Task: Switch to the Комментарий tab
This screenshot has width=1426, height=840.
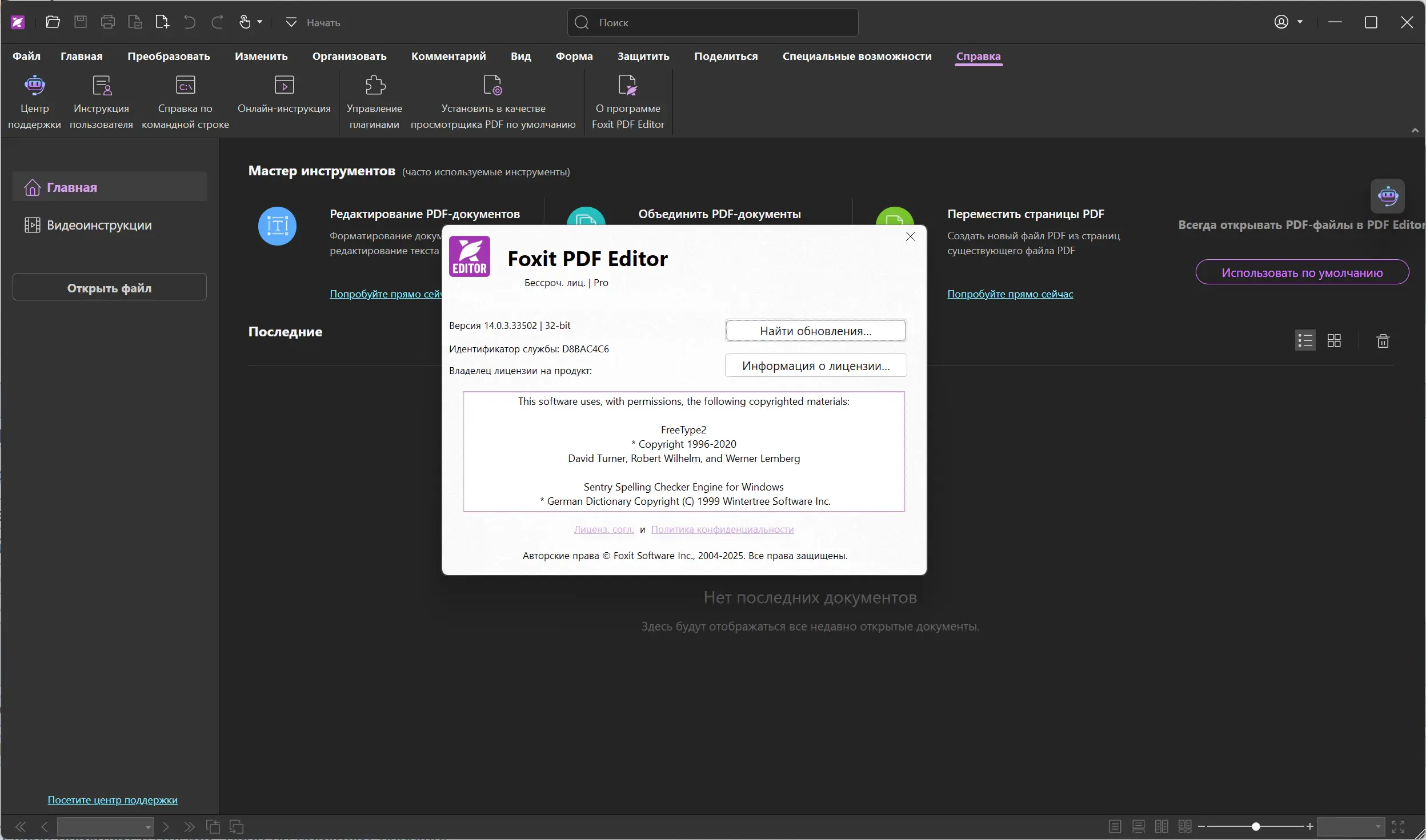Action: click(448, 56)
